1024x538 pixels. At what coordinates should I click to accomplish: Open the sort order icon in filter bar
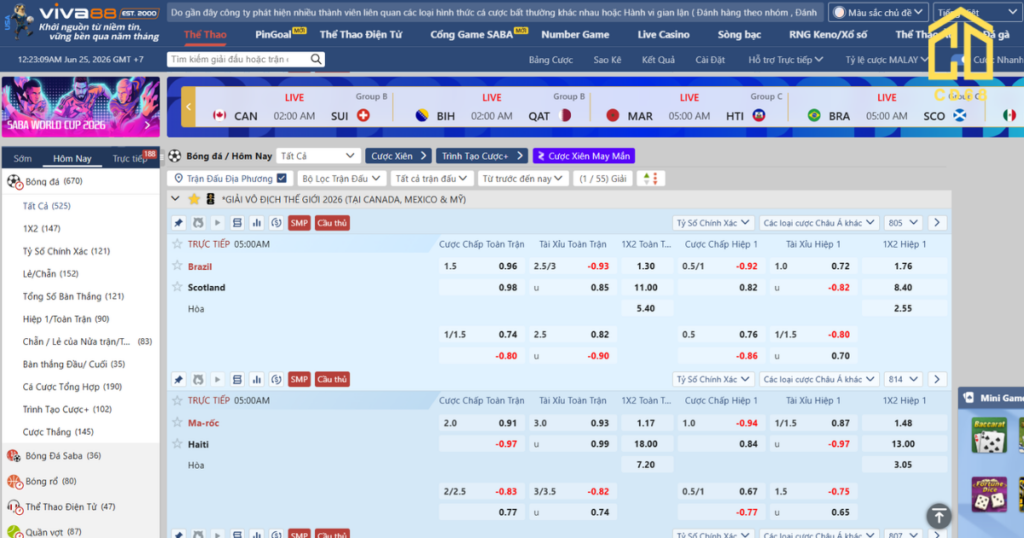click(x=650, y=178)
